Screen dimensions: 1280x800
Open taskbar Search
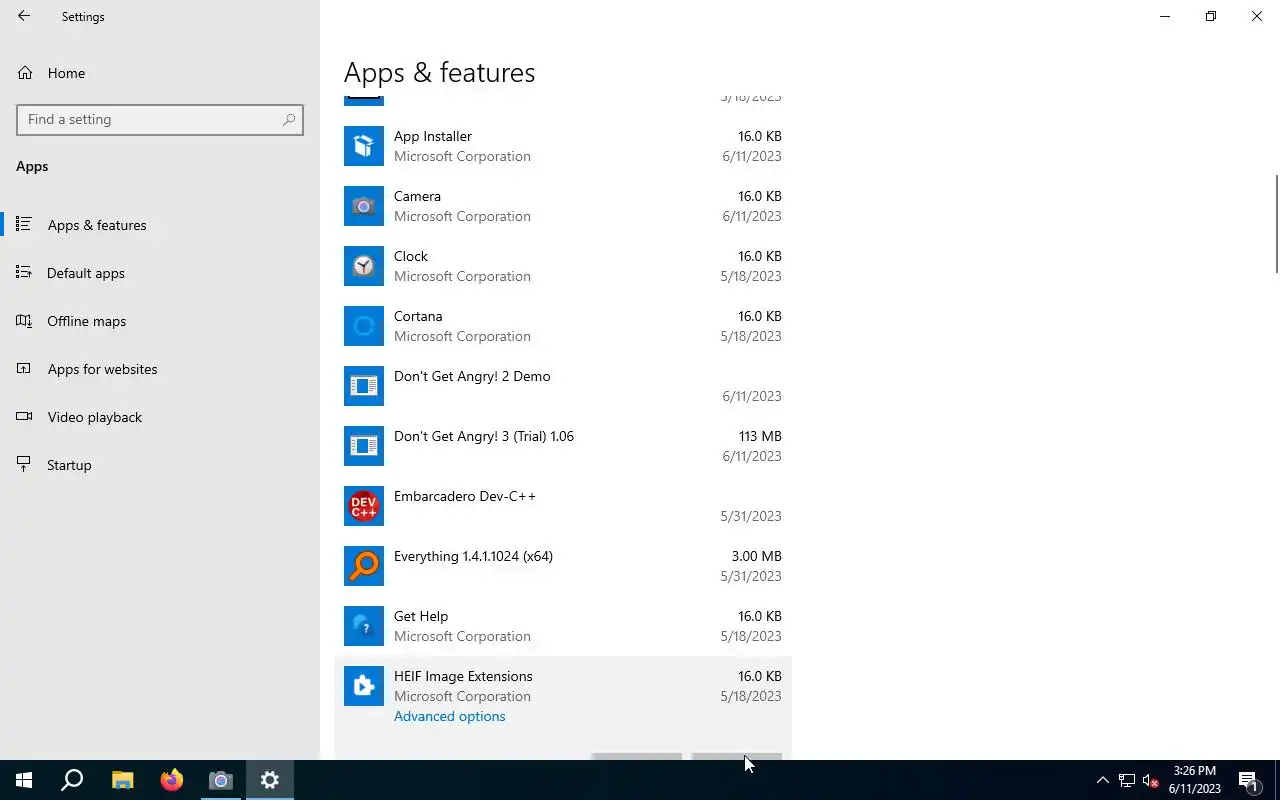[x=72, y=780]
